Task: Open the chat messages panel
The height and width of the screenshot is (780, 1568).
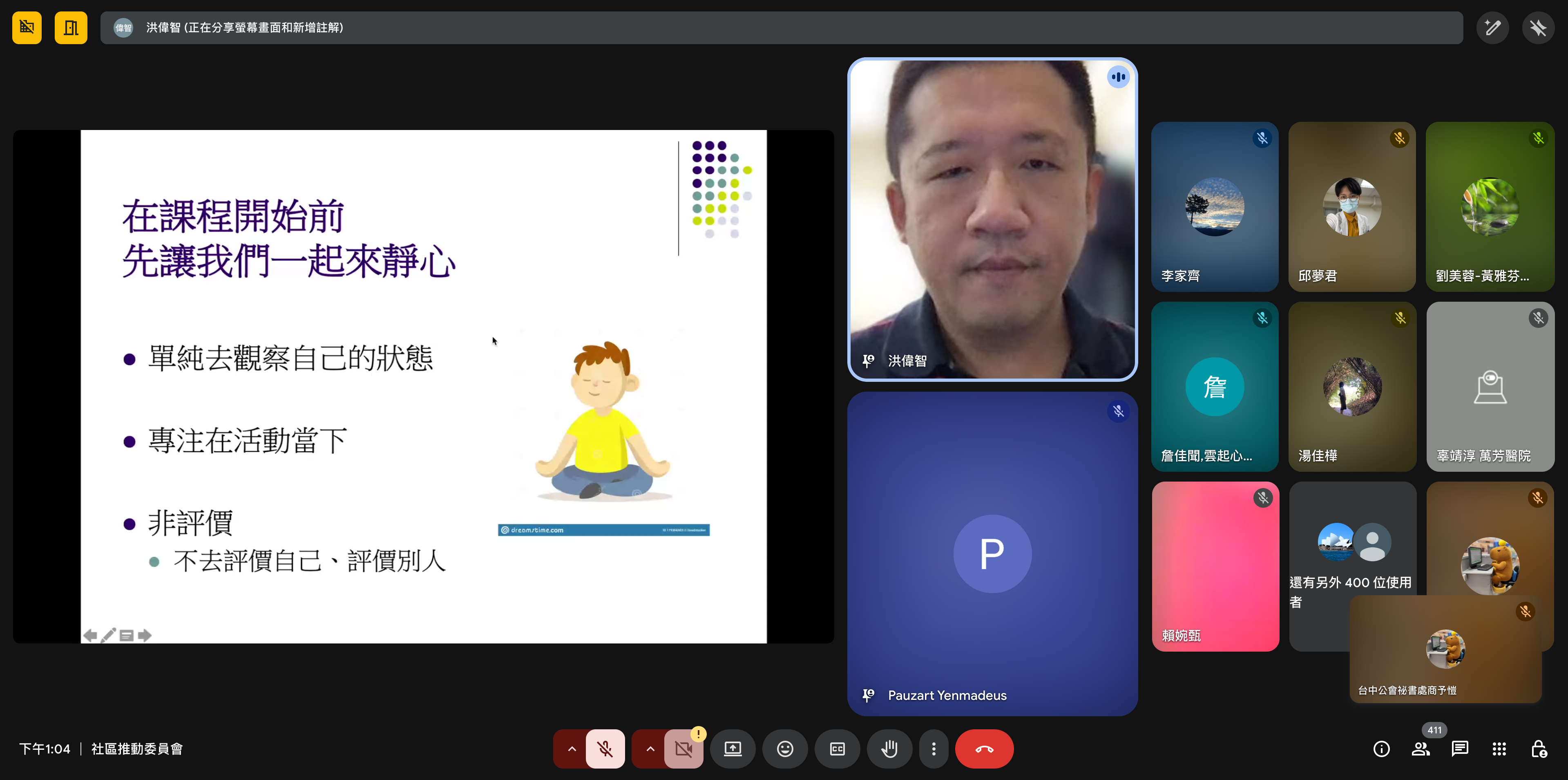Action: point(1460,749)
